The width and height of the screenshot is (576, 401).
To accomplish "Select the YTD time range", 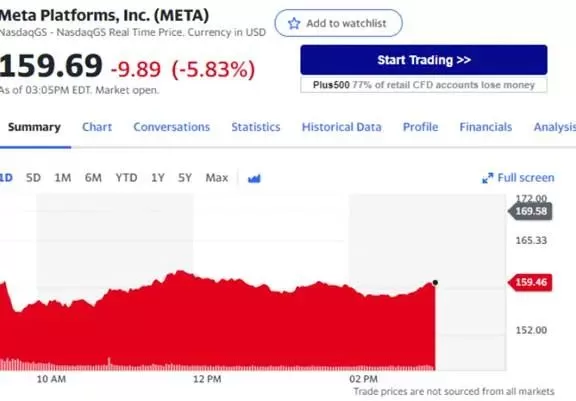I will [x=126, y=178].
